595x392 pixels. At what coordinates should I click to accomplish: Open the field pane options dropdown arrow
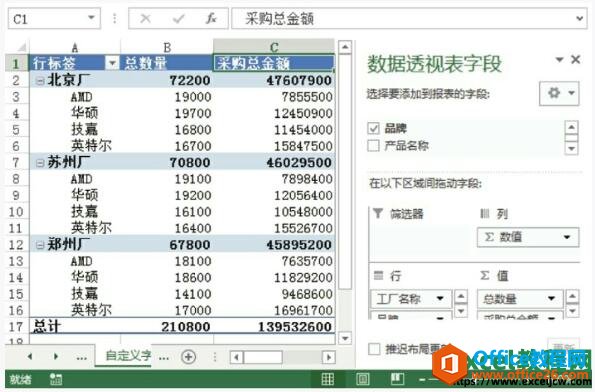(x=559, y=60)
